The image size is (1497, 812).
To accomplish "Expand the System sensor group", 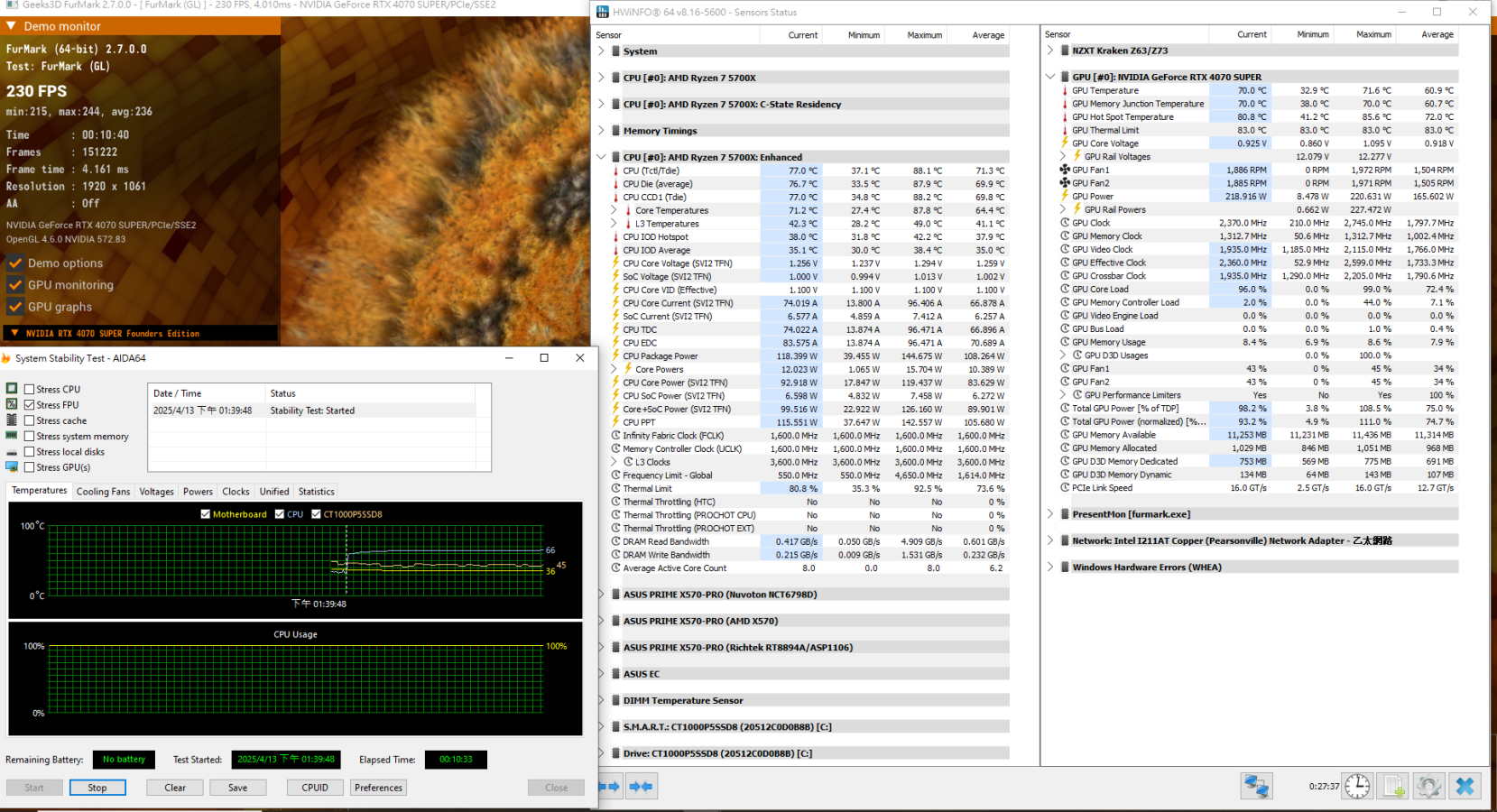I will (x=601, y=51).
